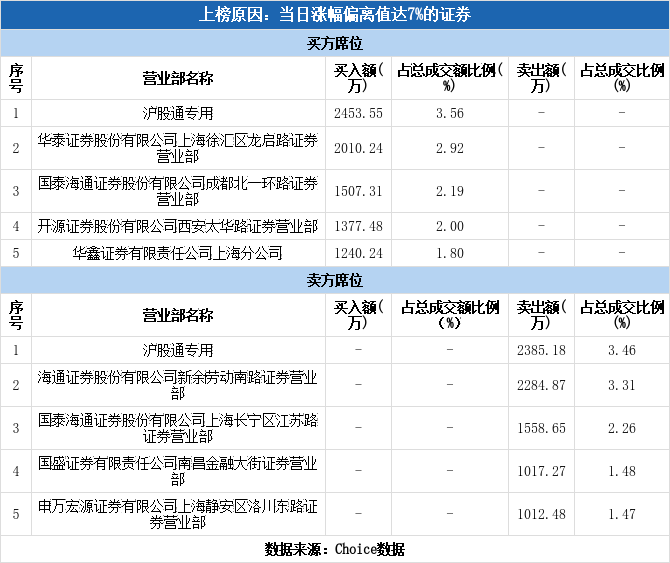
Task: Select sell amount 2385.18
Action: point(541,350)
